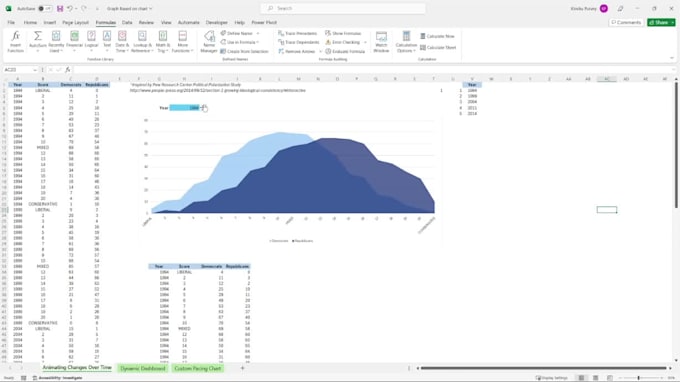Click the AutoSum sigma icon

38,36
